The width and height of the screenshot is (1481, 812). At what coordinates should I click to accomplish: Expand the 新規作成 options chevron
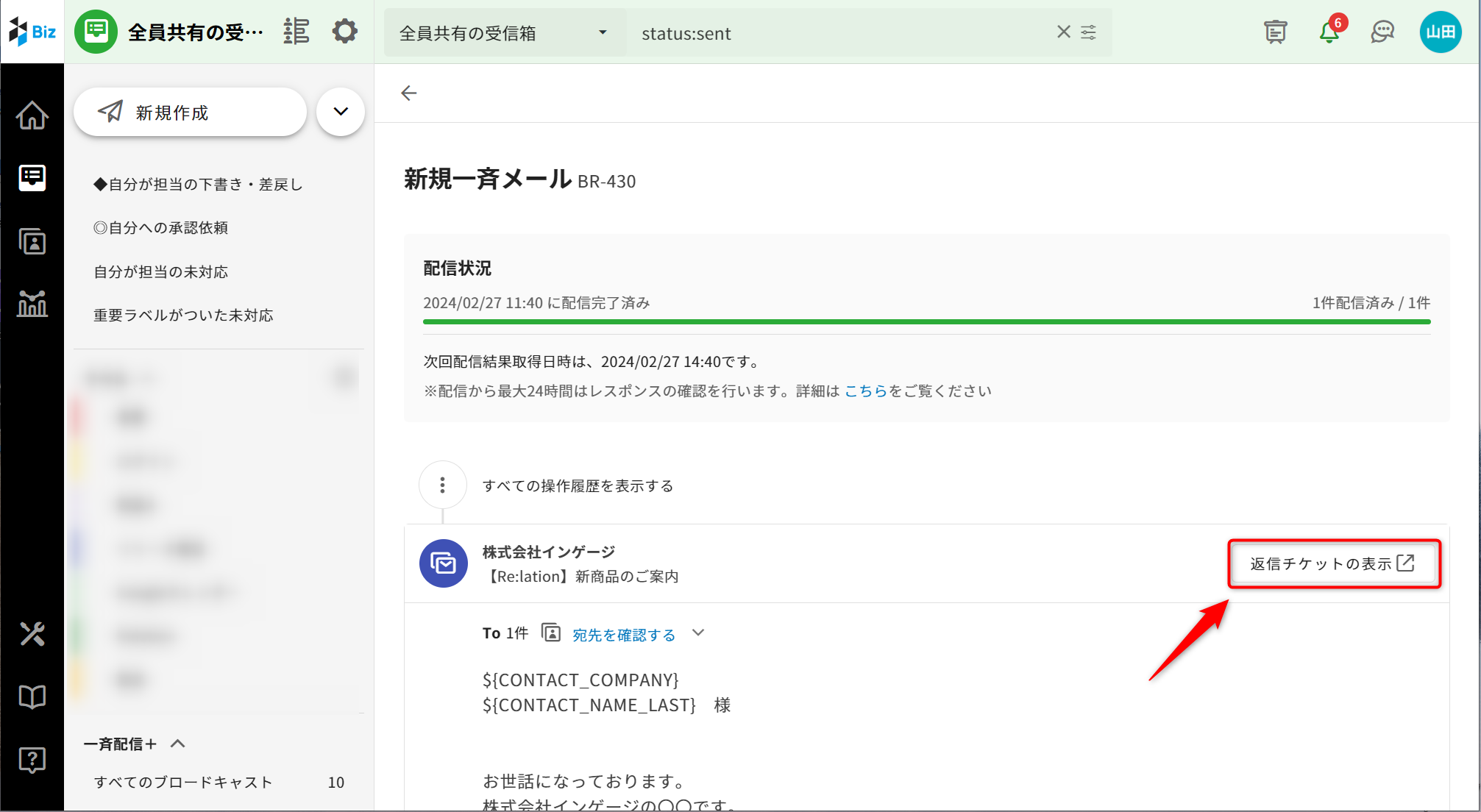point(341,112)
